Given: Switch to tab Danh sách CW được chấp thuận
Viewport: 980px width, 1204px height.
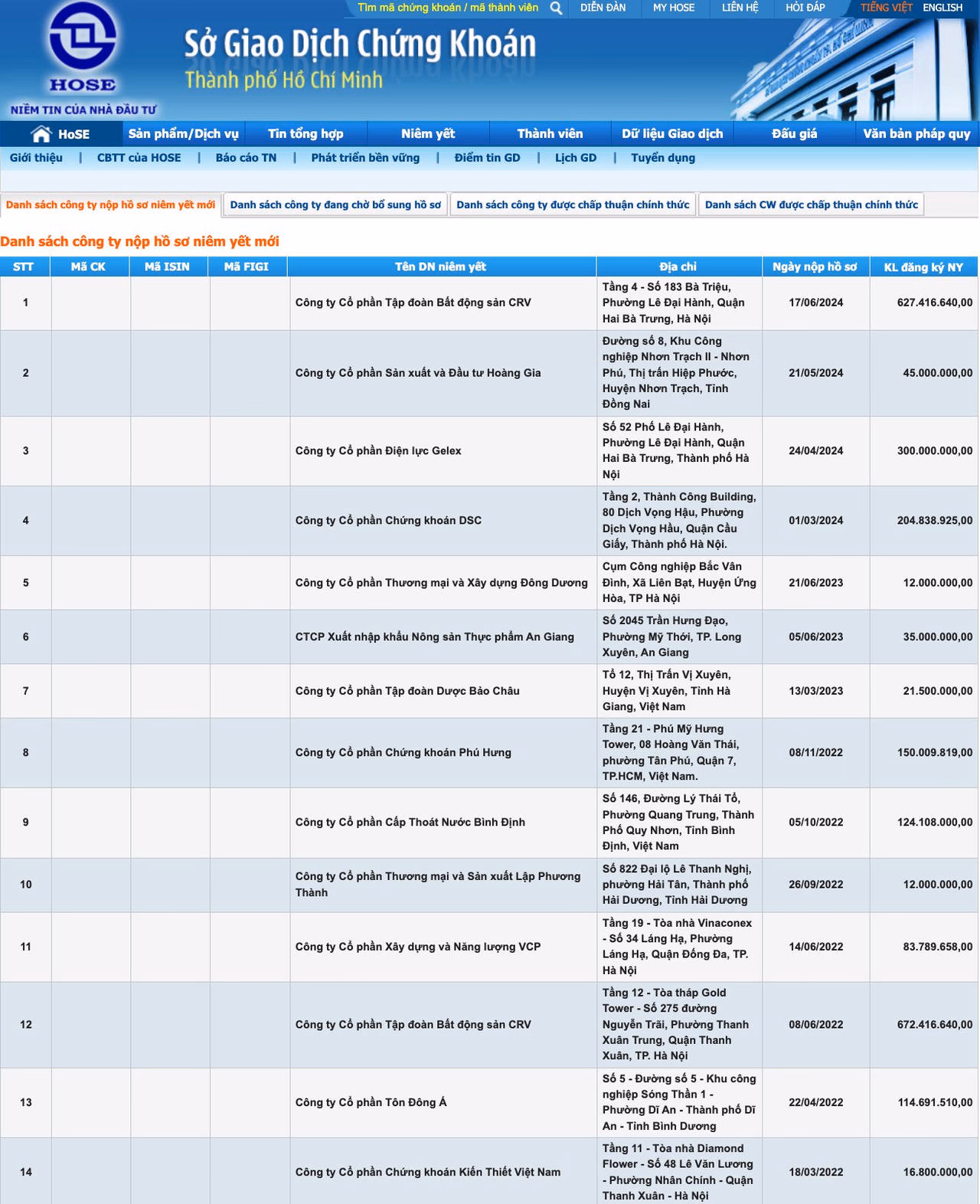Looking at the screenshot, I should pos(811,205).
